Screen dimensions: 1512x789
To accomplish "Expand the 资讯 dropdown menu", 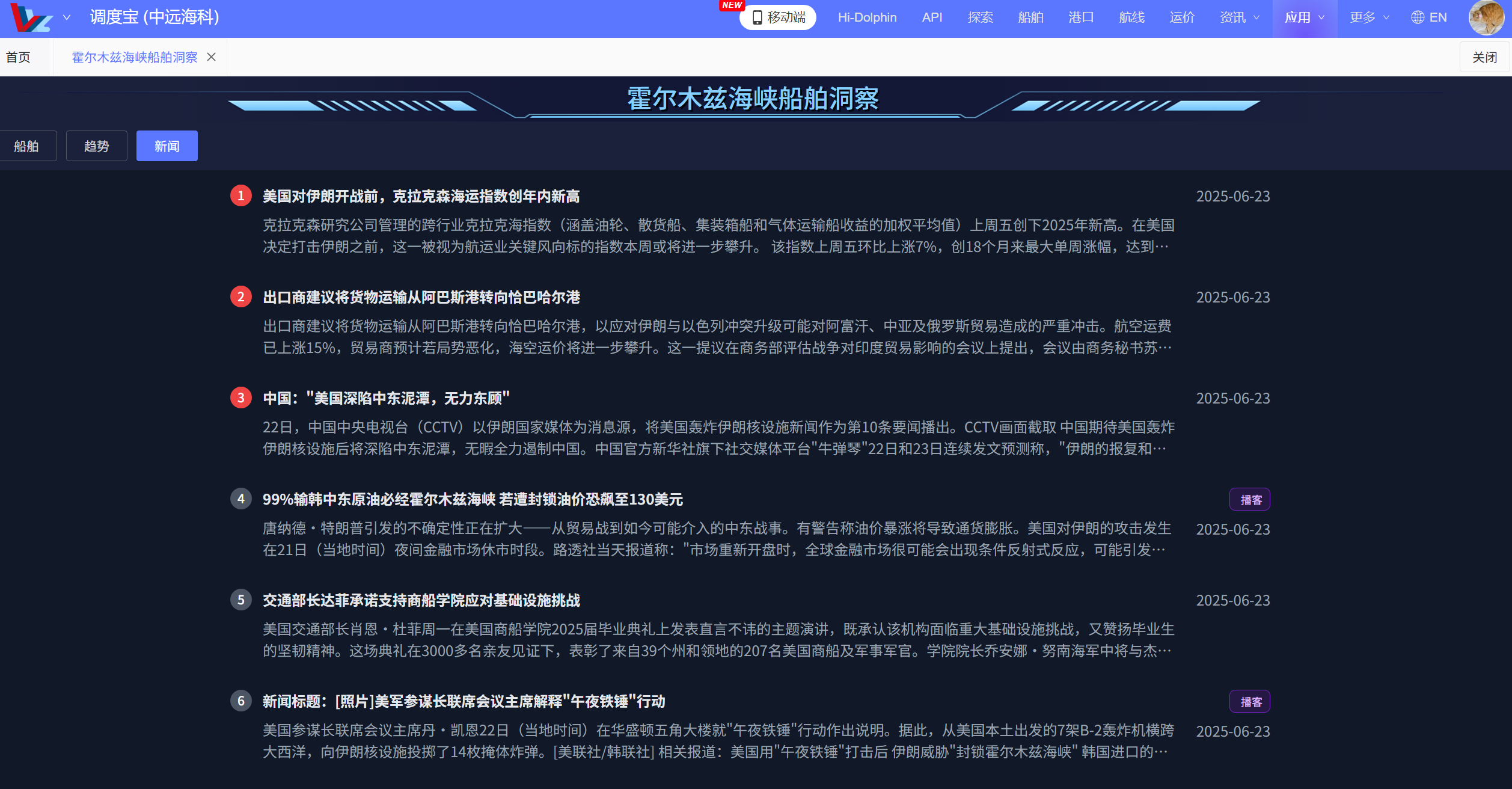I will [1239, 17].
